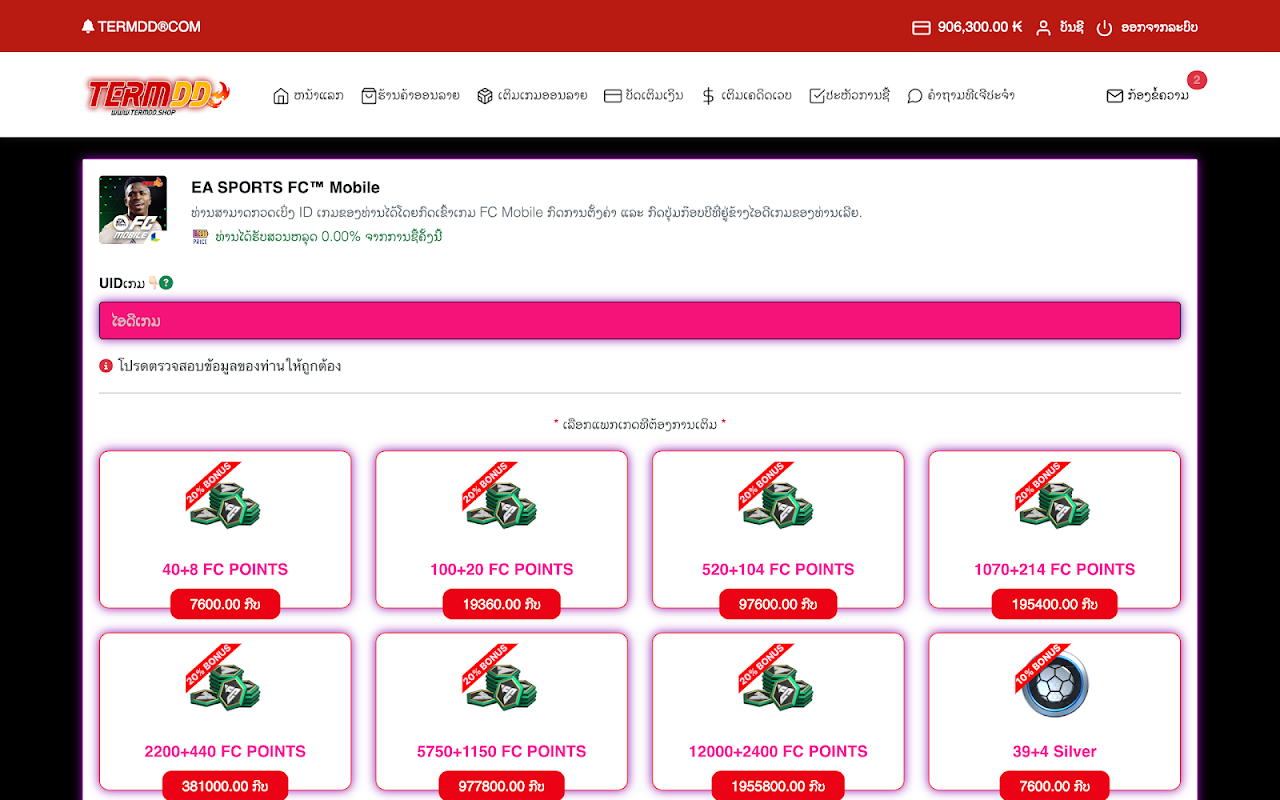Click the EA SPORTS FC Mobile game thumbnail
The image size is (1280, 800).
tap(133, 210)
